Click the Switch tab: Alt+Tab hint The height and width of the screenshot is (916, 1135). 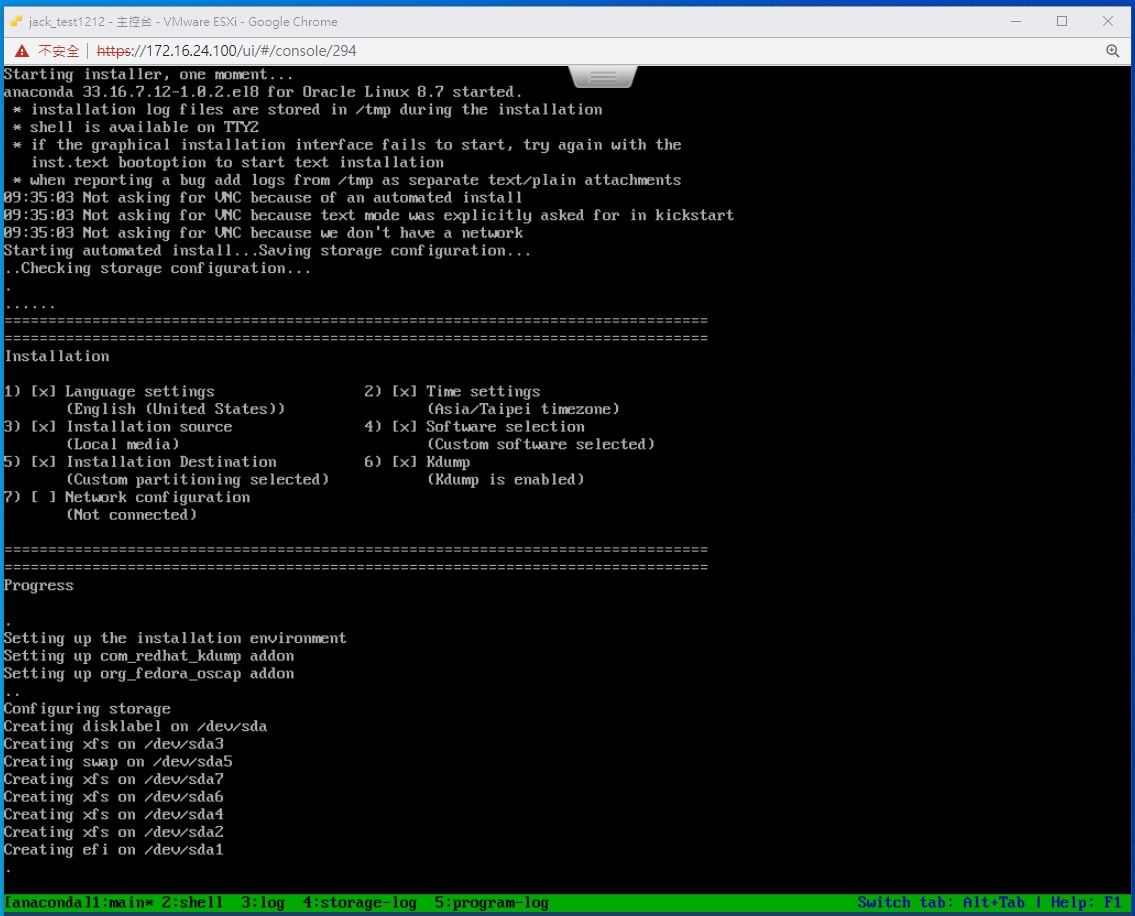(x=941, y=903)
